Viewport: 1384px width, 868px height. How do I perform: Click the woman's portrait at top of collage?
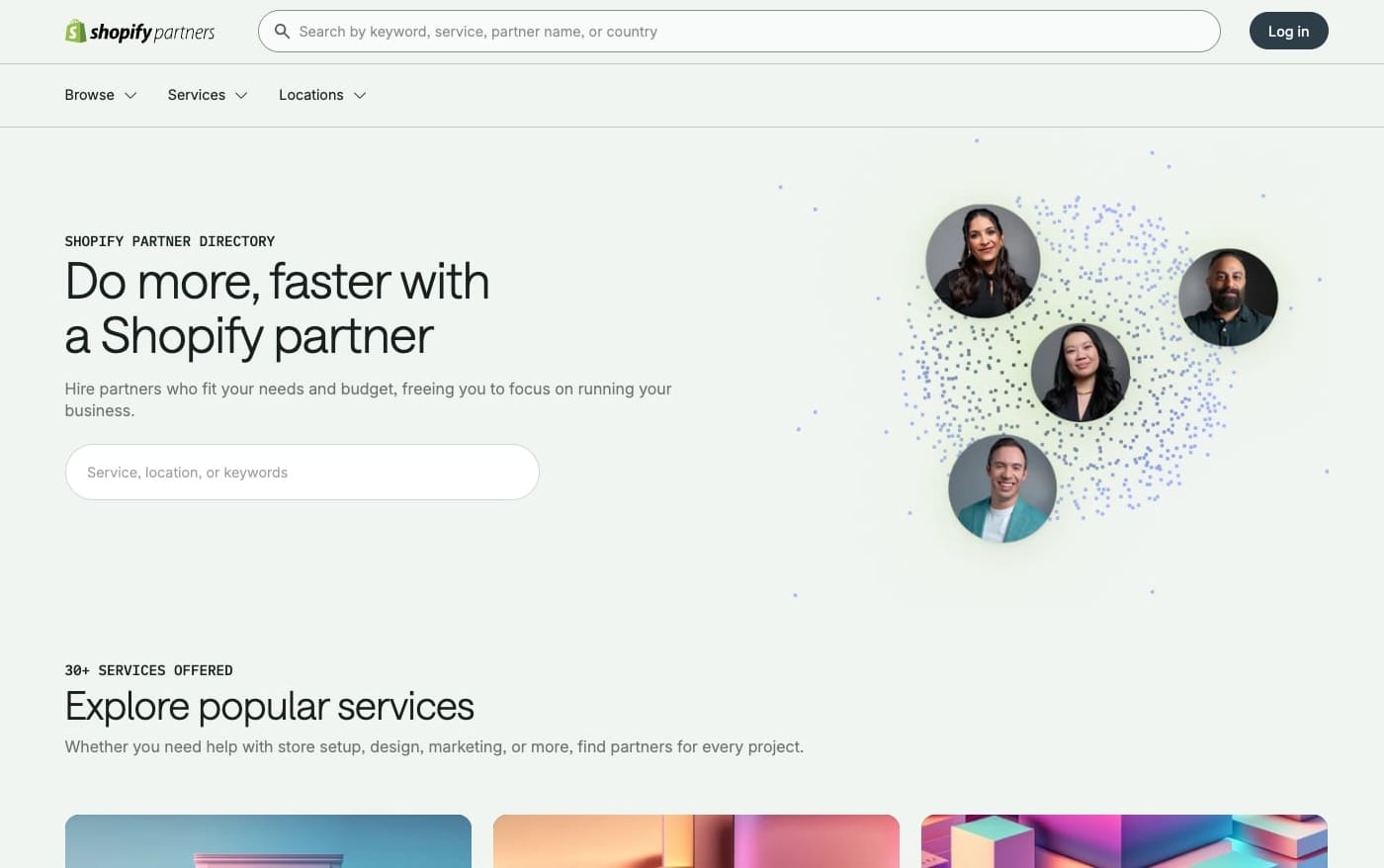[x=983, y=259]
